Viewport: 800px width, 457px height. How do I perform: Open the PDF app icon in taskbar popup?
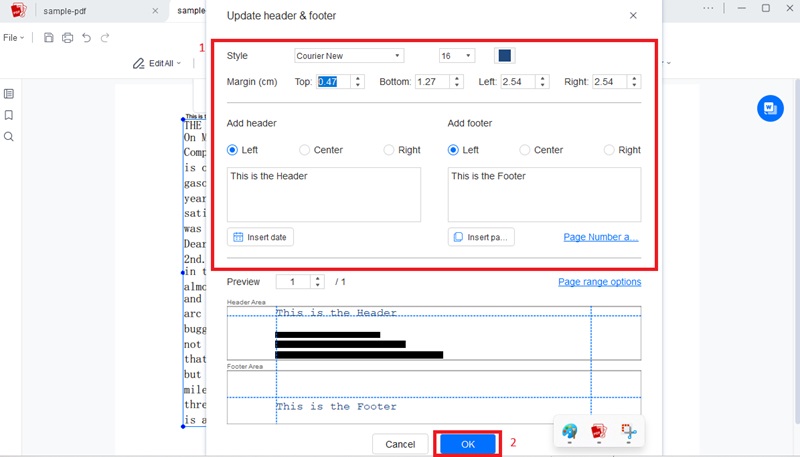pyautogui.click(x=598, y=431)
